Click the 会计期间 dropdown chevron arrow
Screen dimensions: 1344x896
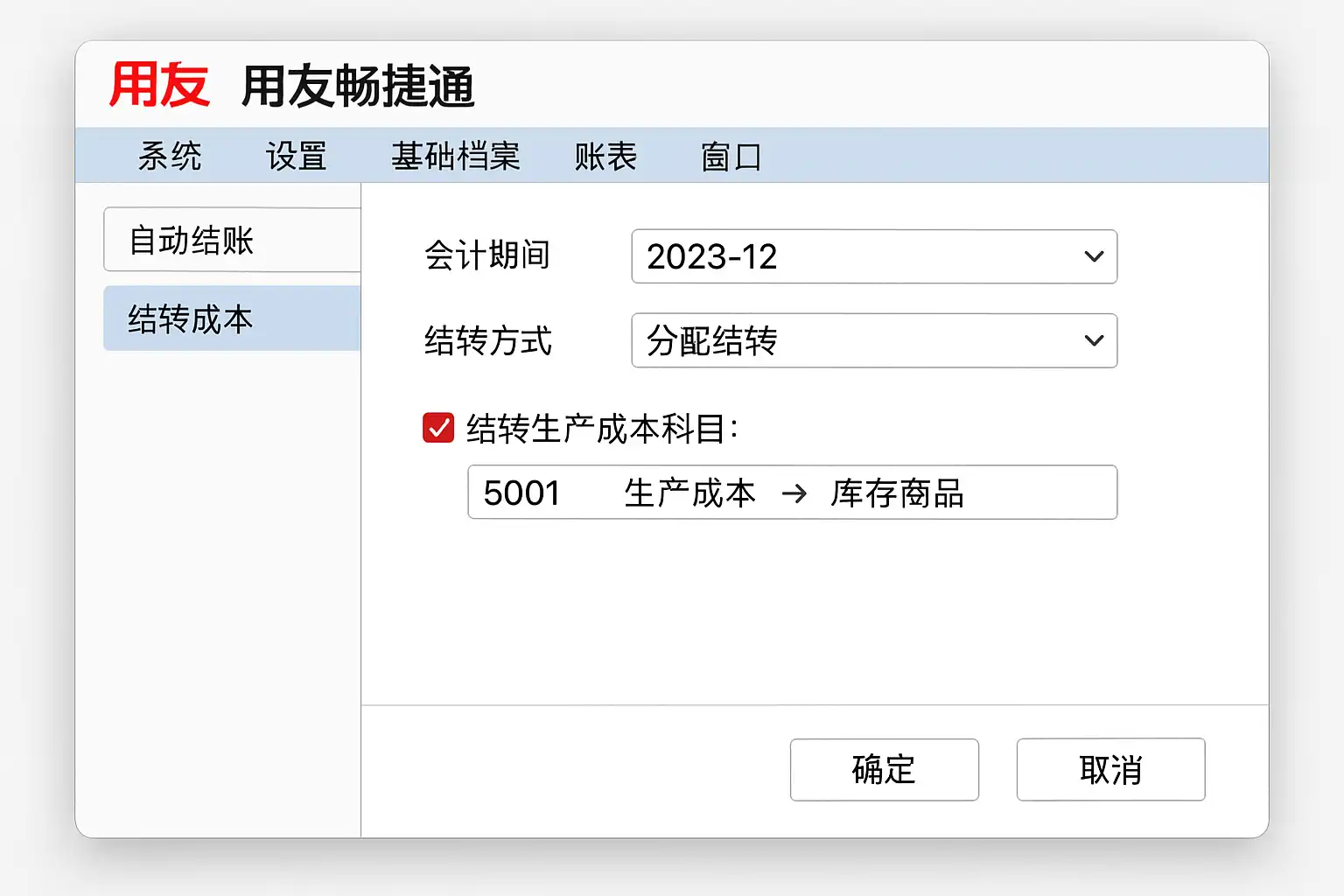1094,256
